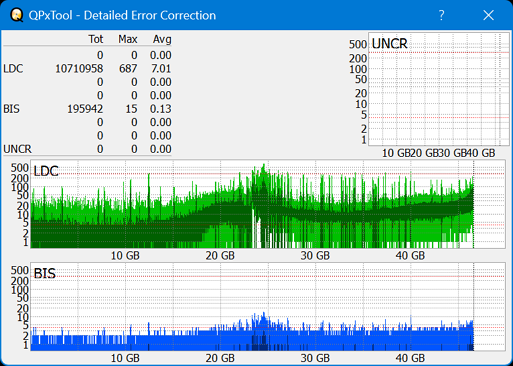Image resolution: width=513 pixels, height=366 pixels.
Task: Select the Avg column header
Action: [x=162, y=39]
